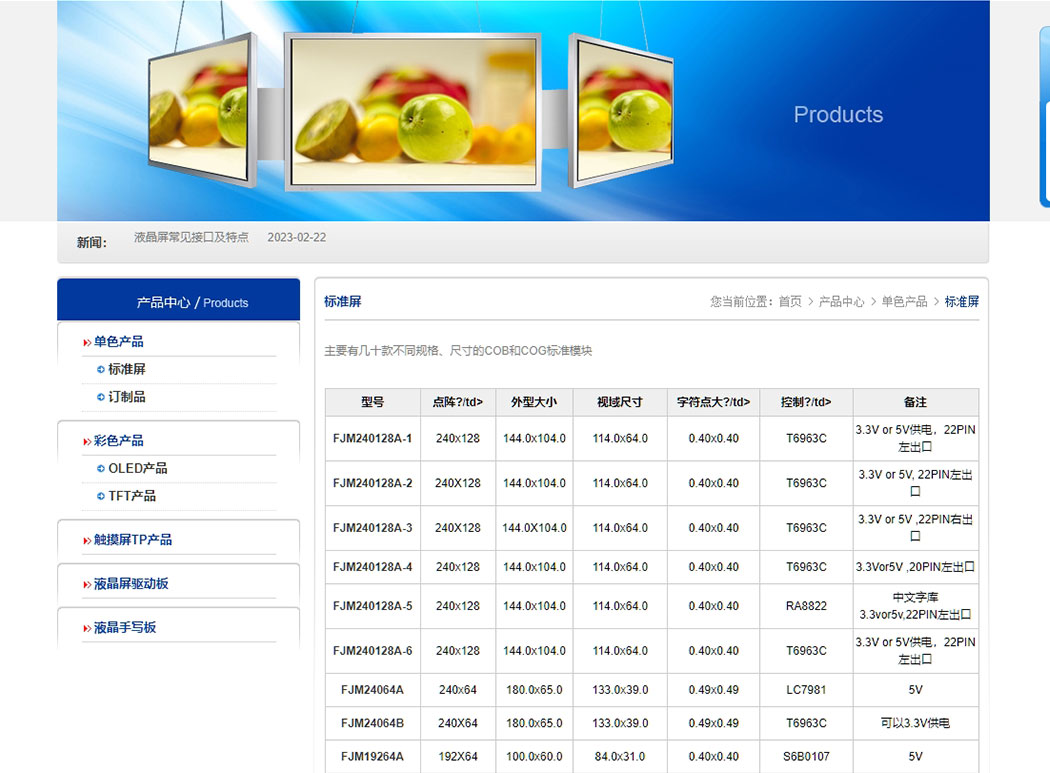
Task: Click the red arrow icon beside 触摸屏TP产品
Action: click(87, 541)
